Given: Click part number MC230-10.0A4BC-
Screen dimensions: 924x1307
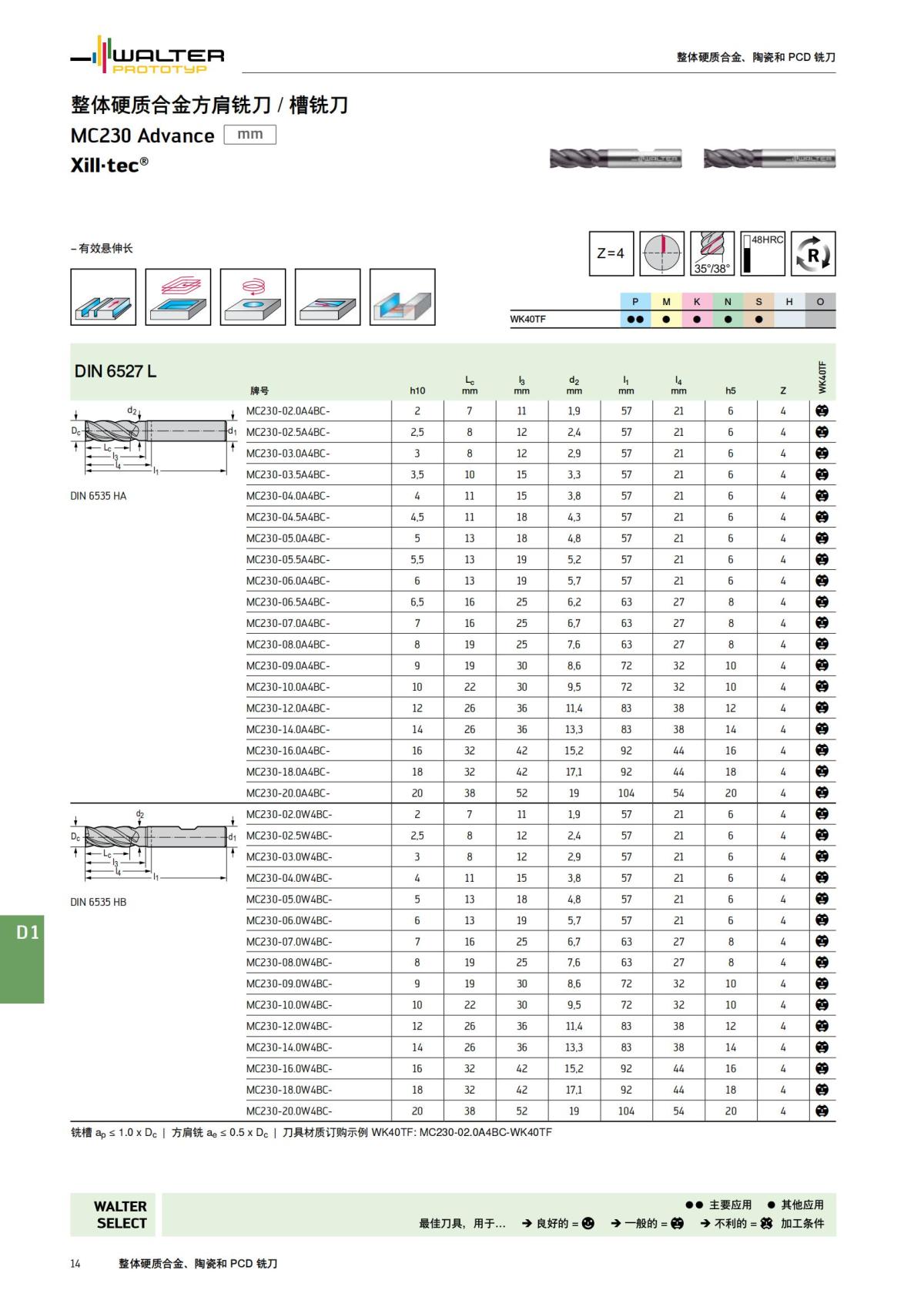Looking at the screenshot, I should coord(288,687).
